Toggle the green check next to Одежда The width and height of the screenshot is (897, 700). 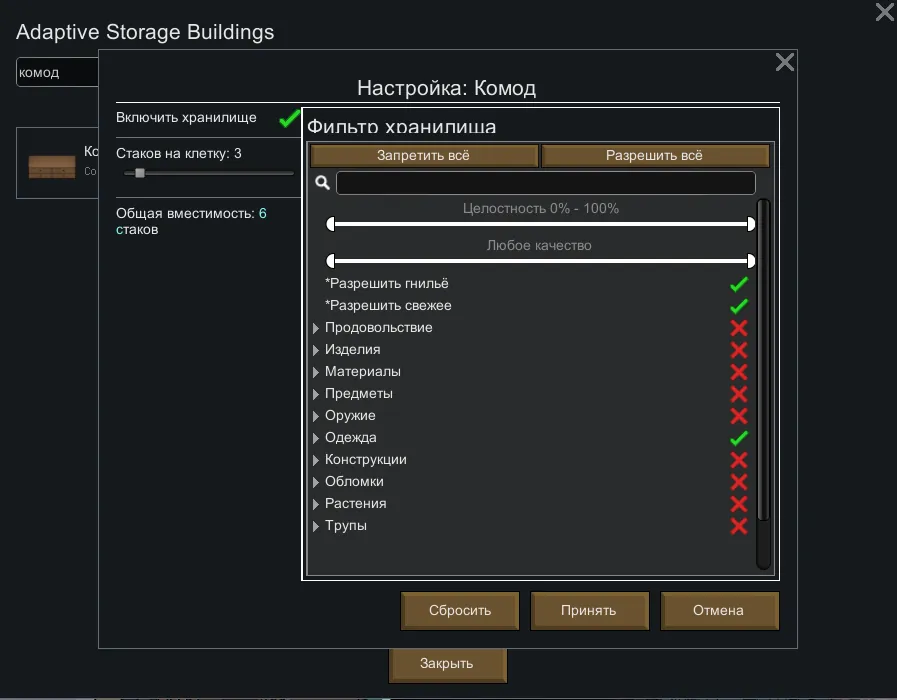[739, 438]
